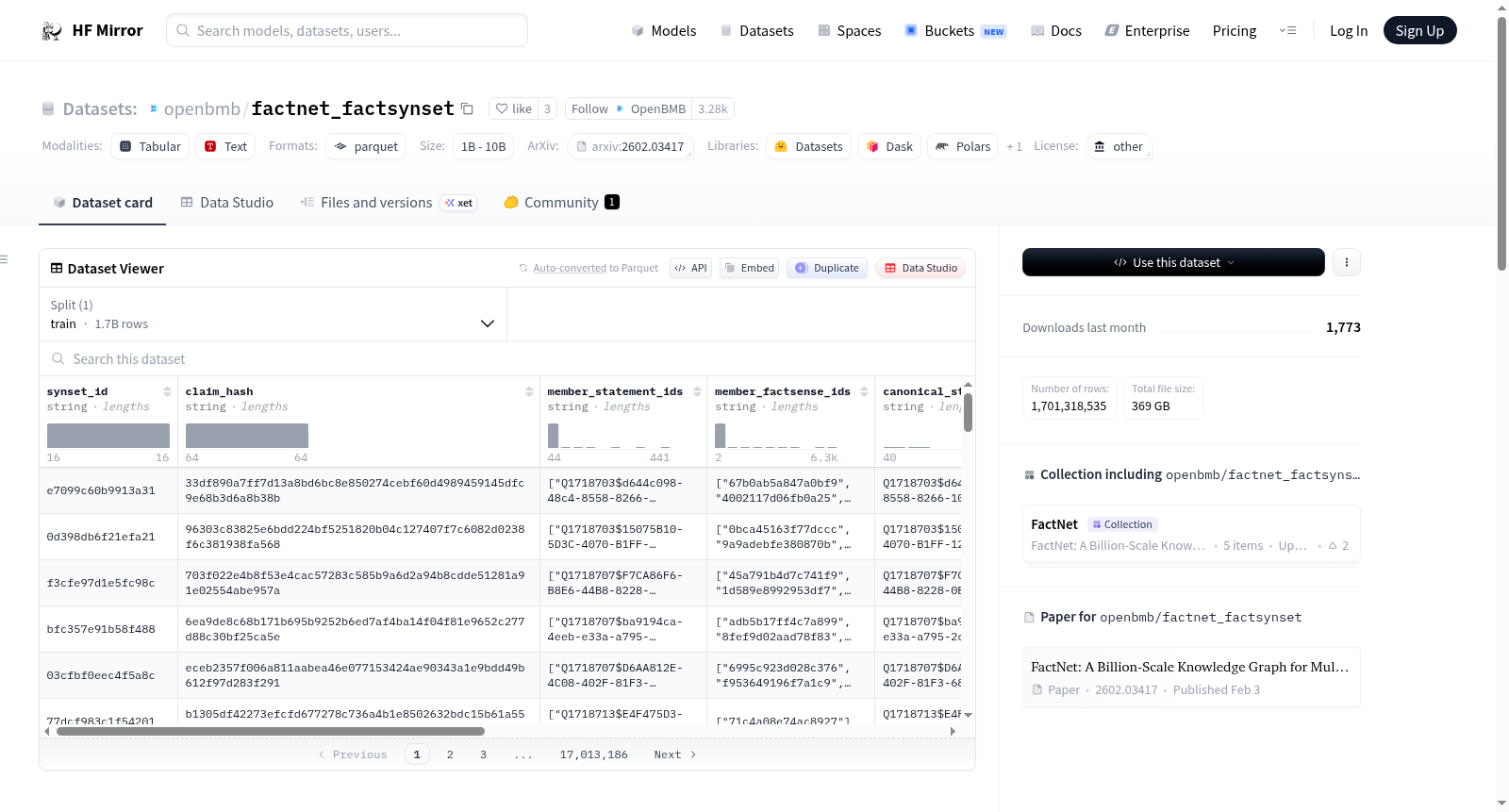The height and width of the screenshot is (812, 1509).
Task: Filter by the Text modality tag
Action: [x=225, y=146]
